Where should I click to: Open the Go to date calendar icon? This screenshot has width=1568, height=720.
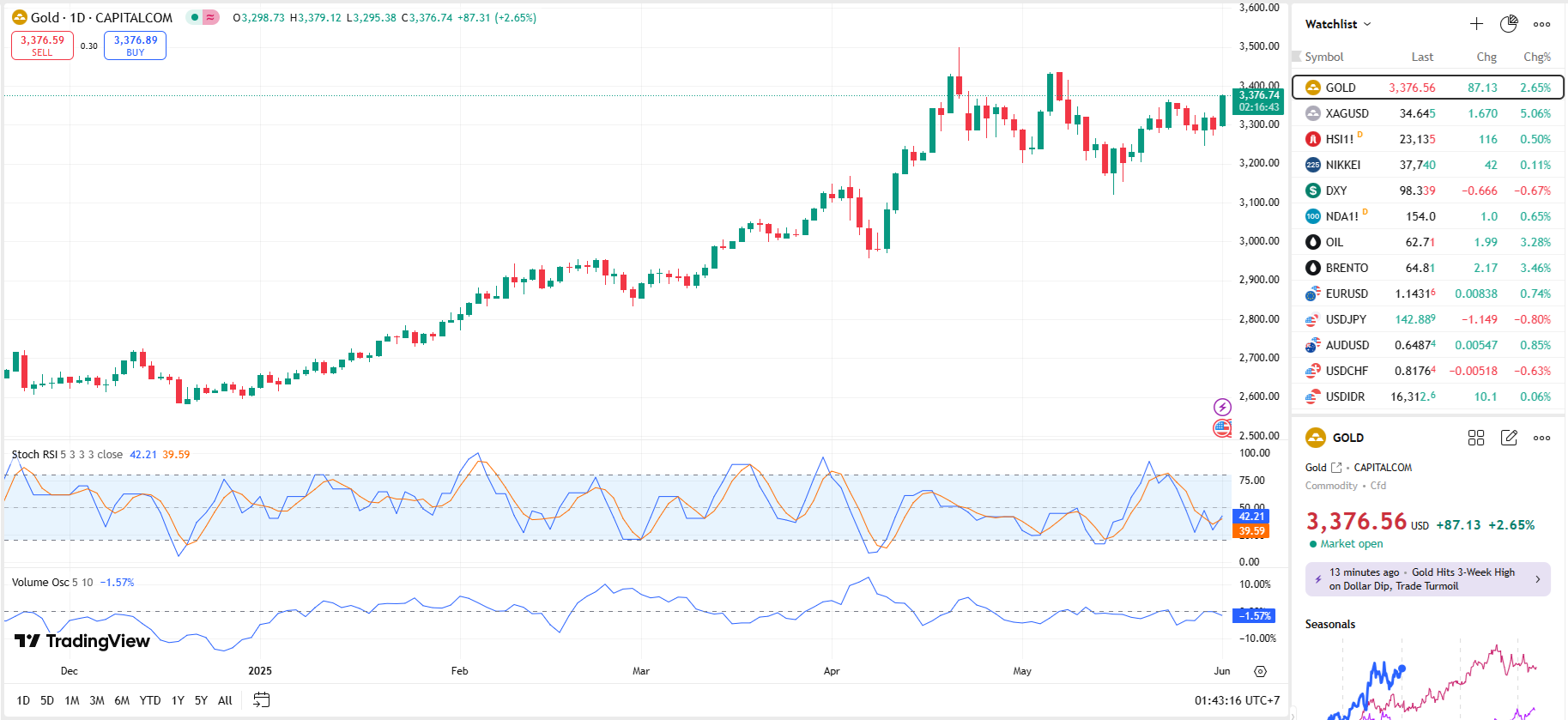click(262, 700)
